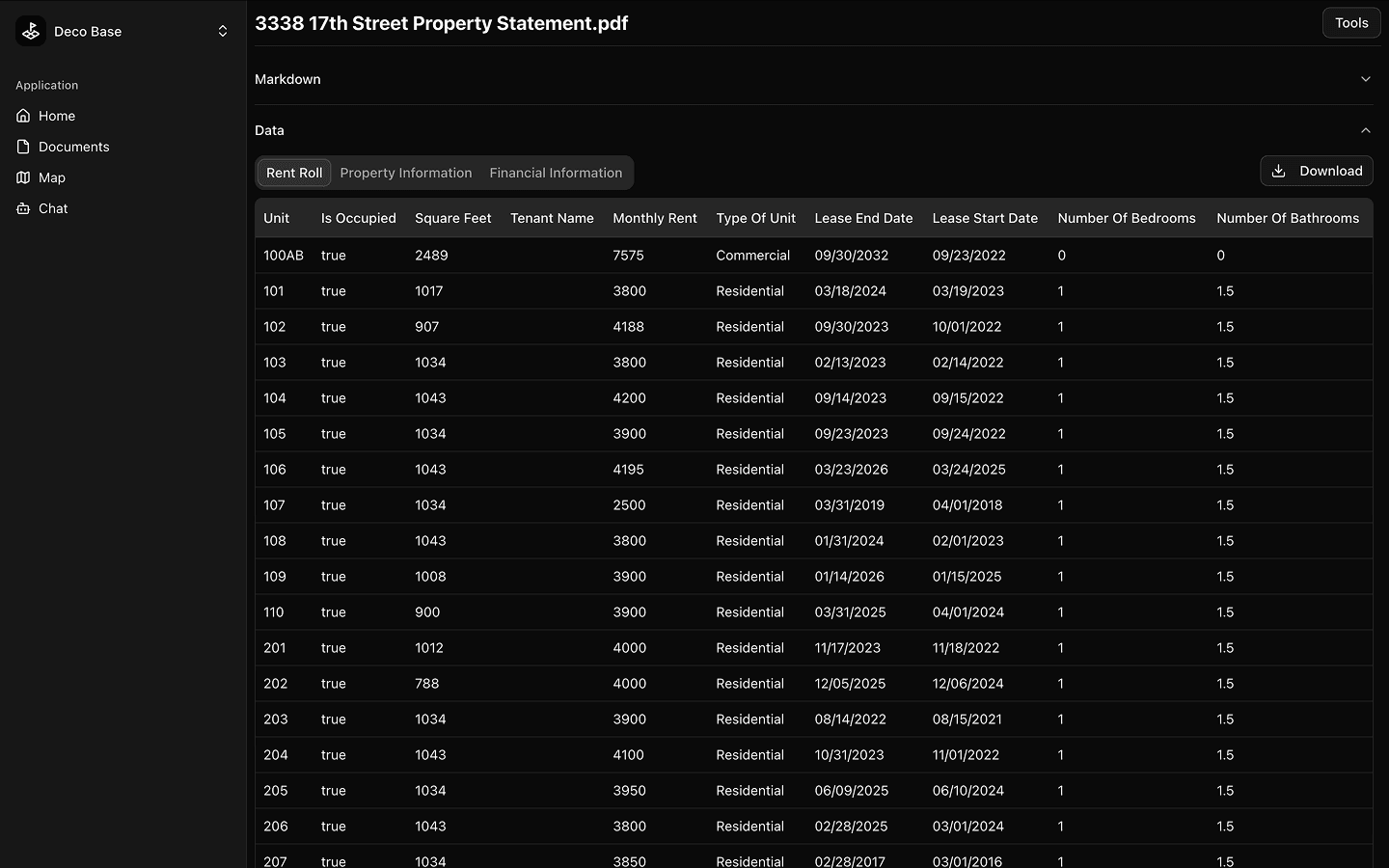Screen dimensions: 1389x868
Task: Click the Is Occupied column header
Action: tap(359, 218)
